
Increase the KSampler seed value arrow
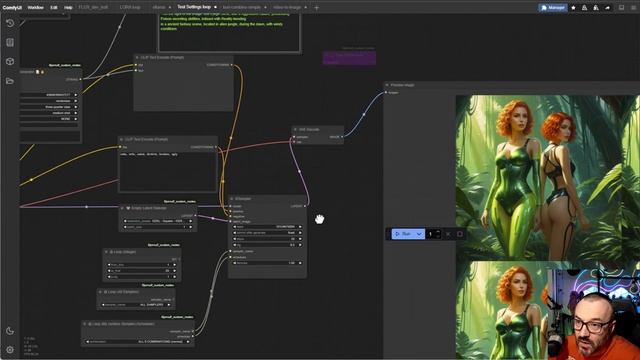(300, 227)
